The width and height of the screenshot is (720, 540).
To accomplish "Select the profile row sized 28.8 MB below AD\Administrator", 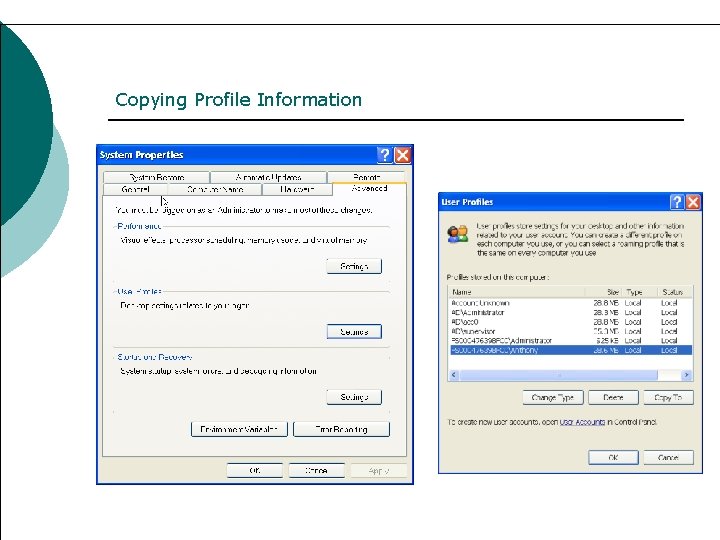I will [x=570, y=322].
